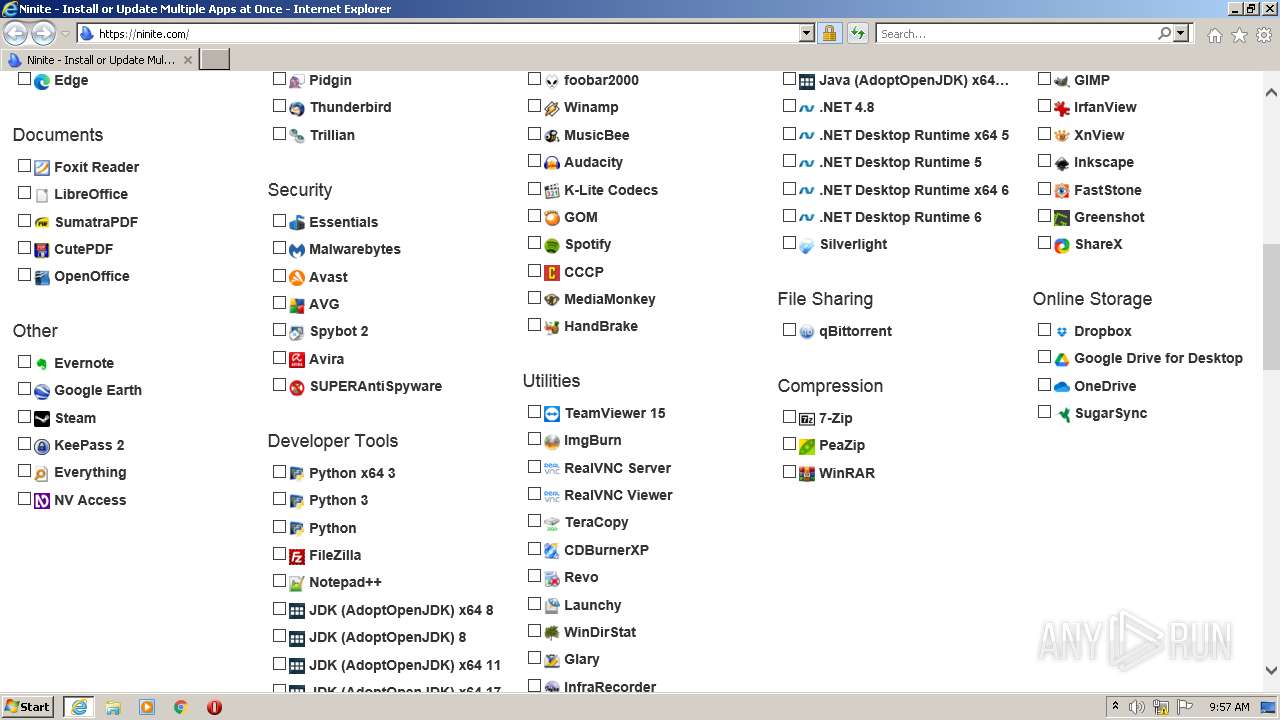Open the Start menu
This screenshot has height=720, width=1280.
28,706
